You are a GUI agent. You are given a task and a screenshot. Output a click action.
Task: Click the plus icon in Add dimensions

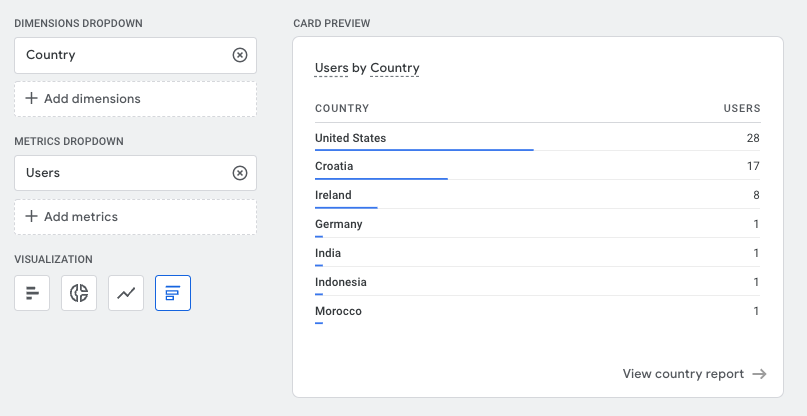[x=31, y=98]
